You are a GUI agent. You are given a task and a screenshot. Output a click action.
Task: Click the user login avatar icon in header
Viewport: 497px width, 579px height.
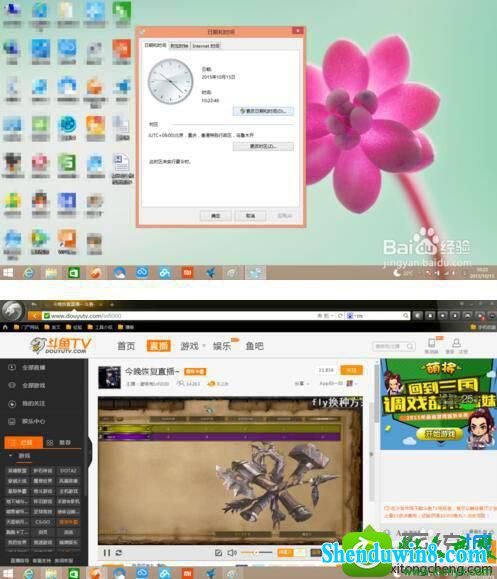point(456,343)
